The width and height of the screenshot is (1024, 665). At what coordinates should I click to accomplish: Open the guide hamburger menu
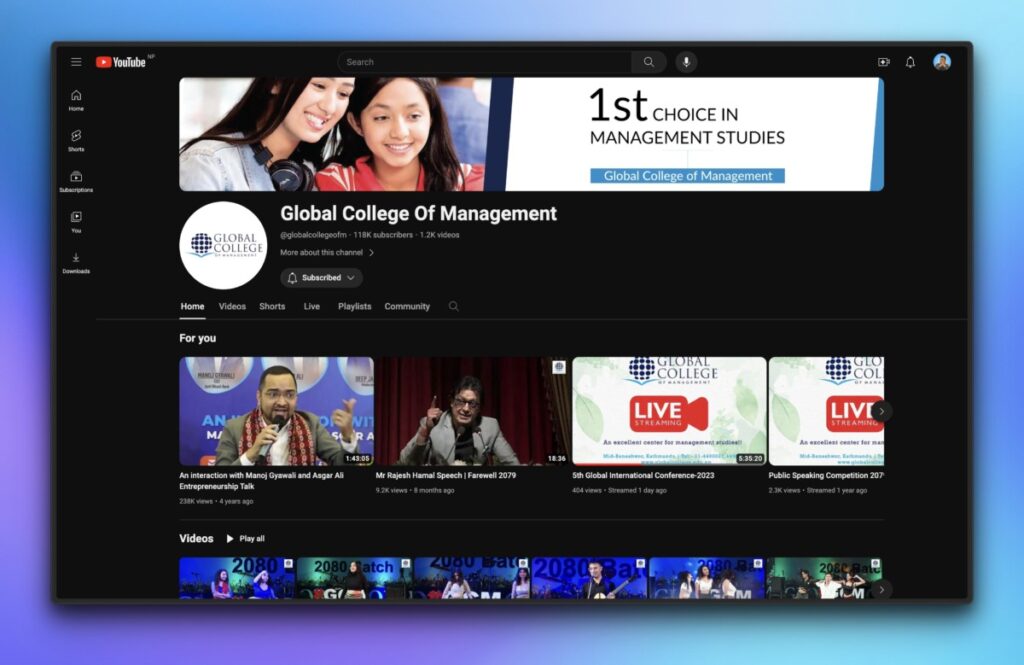point(76,61)
